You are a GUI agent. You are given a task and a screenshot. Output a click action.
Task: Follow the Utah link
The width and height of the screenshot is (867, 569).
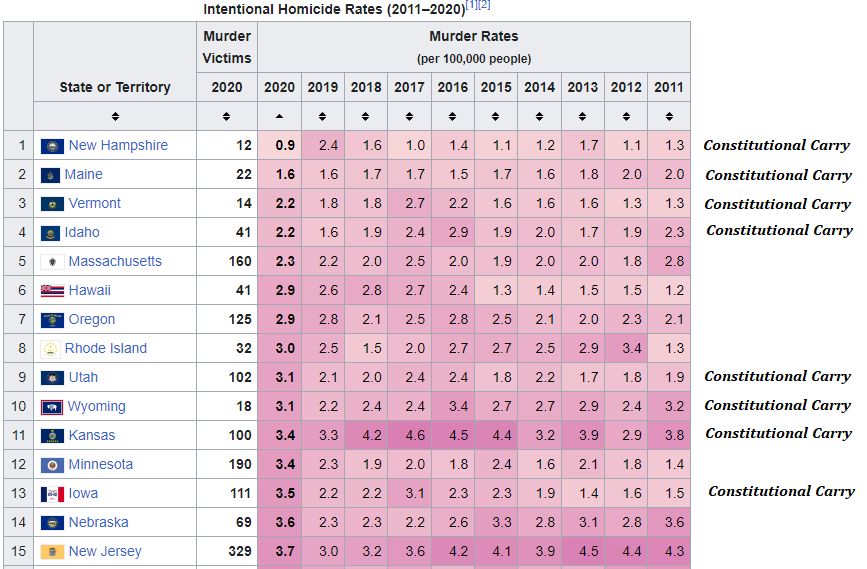[x=83, y=377]
